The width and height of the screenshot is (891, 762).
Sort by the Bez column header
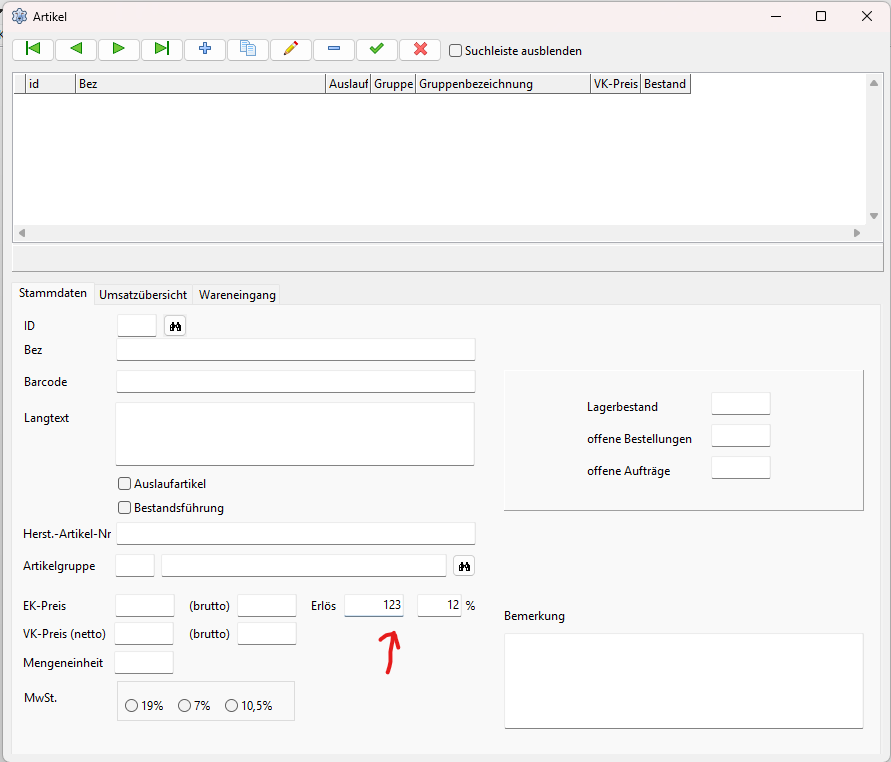pyautogui.click(x=200, y=84)
